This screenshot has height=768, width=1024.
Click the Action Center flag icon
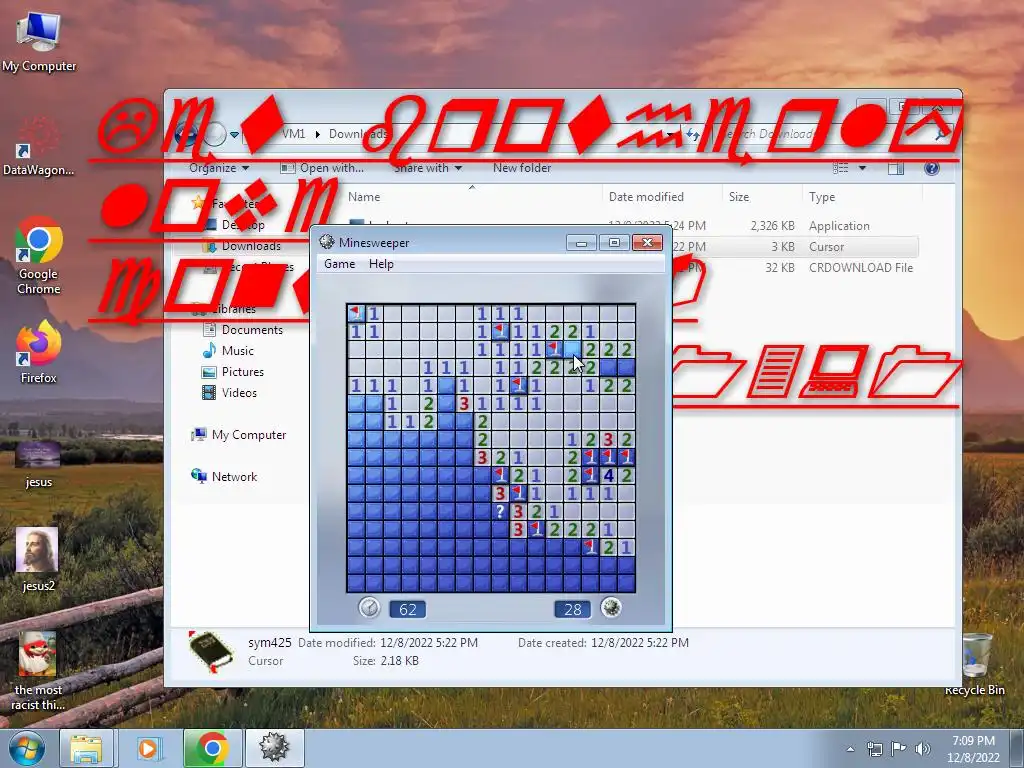pyautogui.click(x=899, y=749)
